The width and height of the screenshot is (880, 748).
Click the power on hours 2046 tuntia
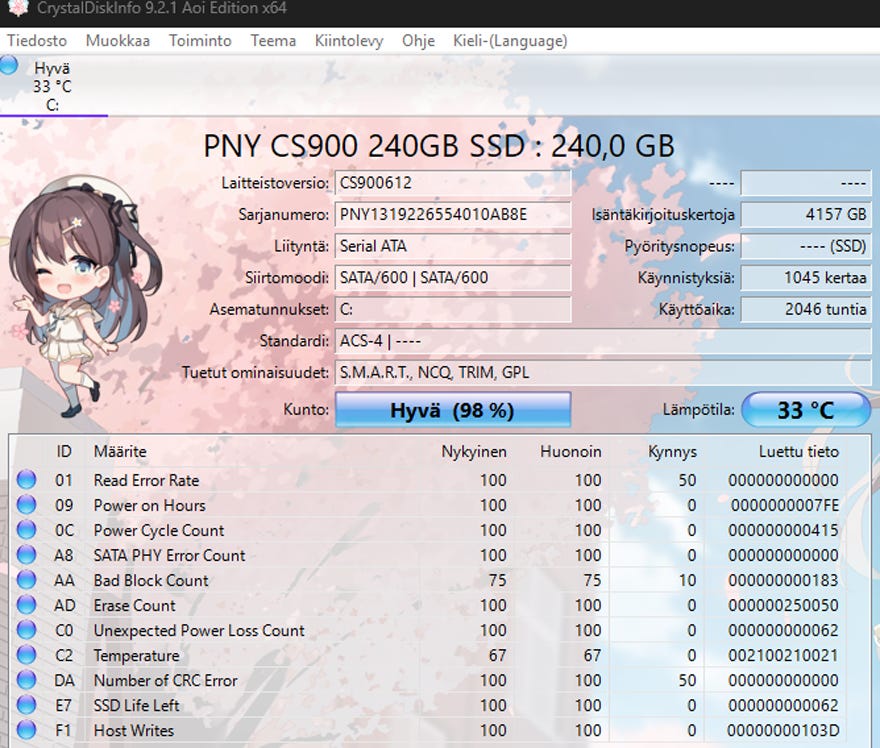[x=806, y=309]
